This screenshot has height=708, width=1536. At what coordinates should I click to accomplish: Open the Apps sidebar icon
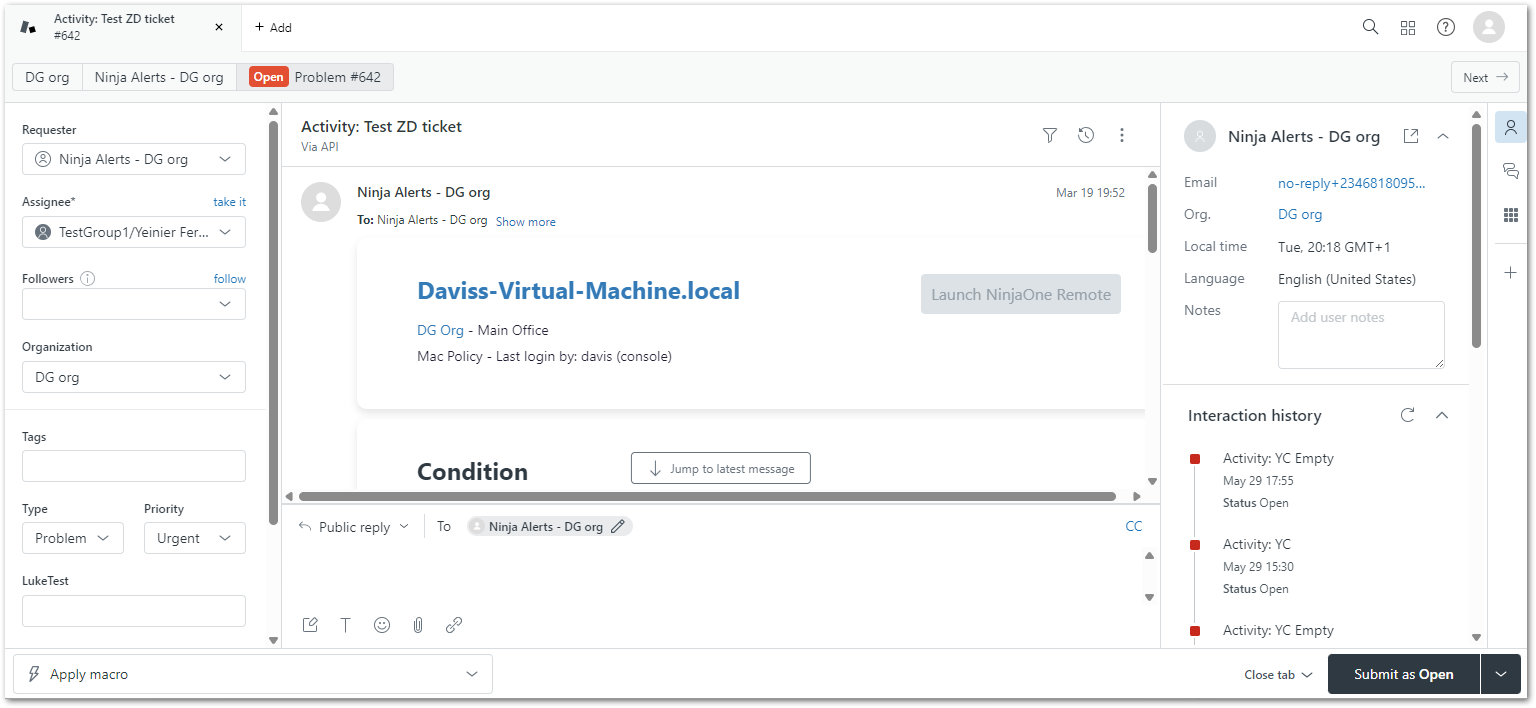(x=1511, y=215)
